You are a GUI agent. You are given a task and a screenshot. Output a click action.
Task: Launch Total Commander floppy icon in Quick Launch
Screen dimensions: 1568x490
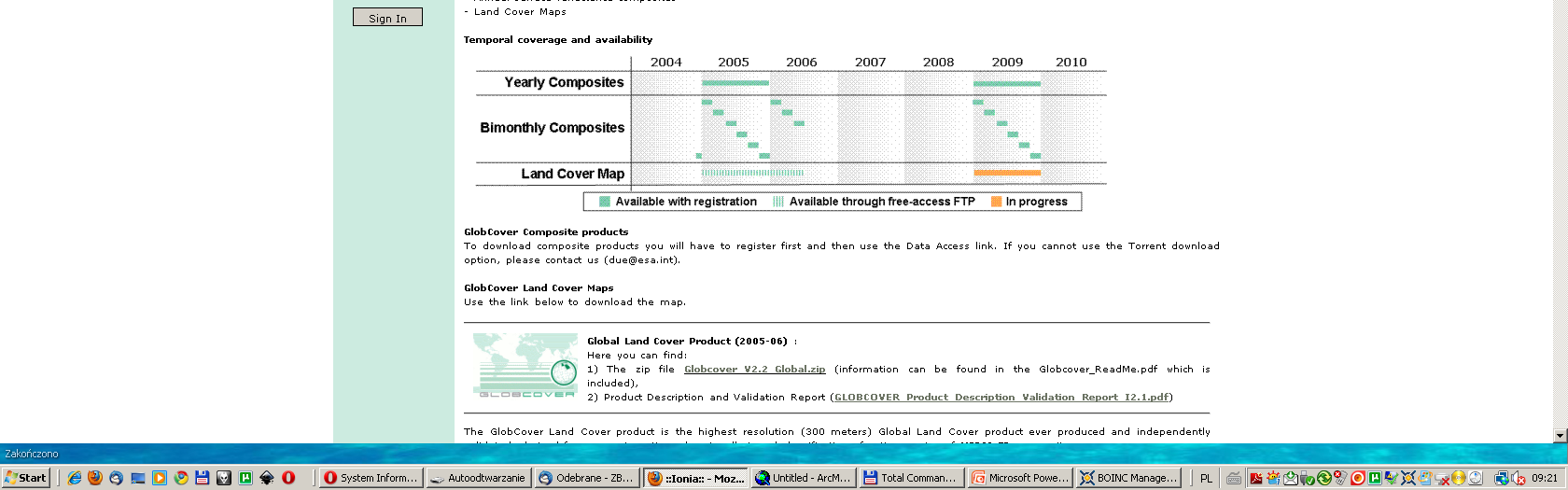pyautogui.click(x=202, y=478)
